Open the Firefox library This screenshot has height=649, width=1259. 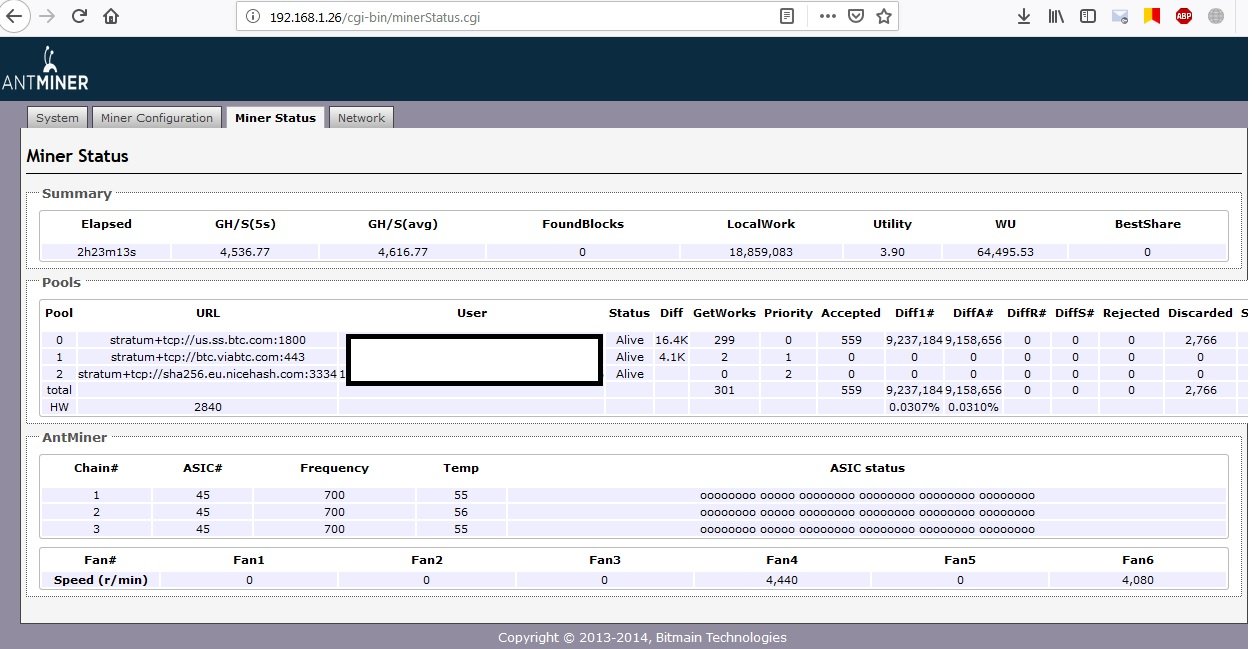1056,16
